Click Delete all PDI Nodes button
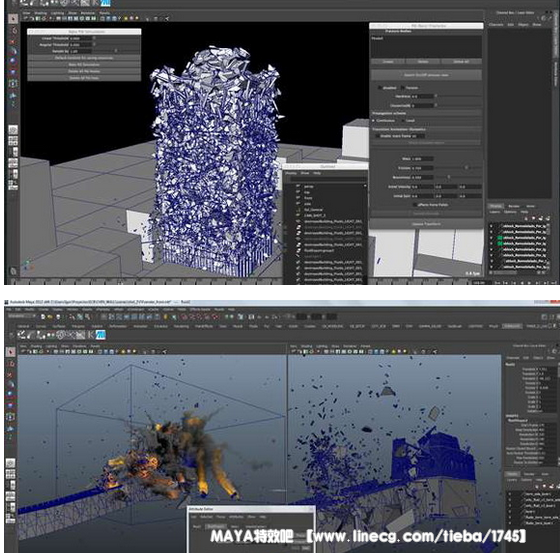This screenshot has width=560, height=553. (84, 71)
